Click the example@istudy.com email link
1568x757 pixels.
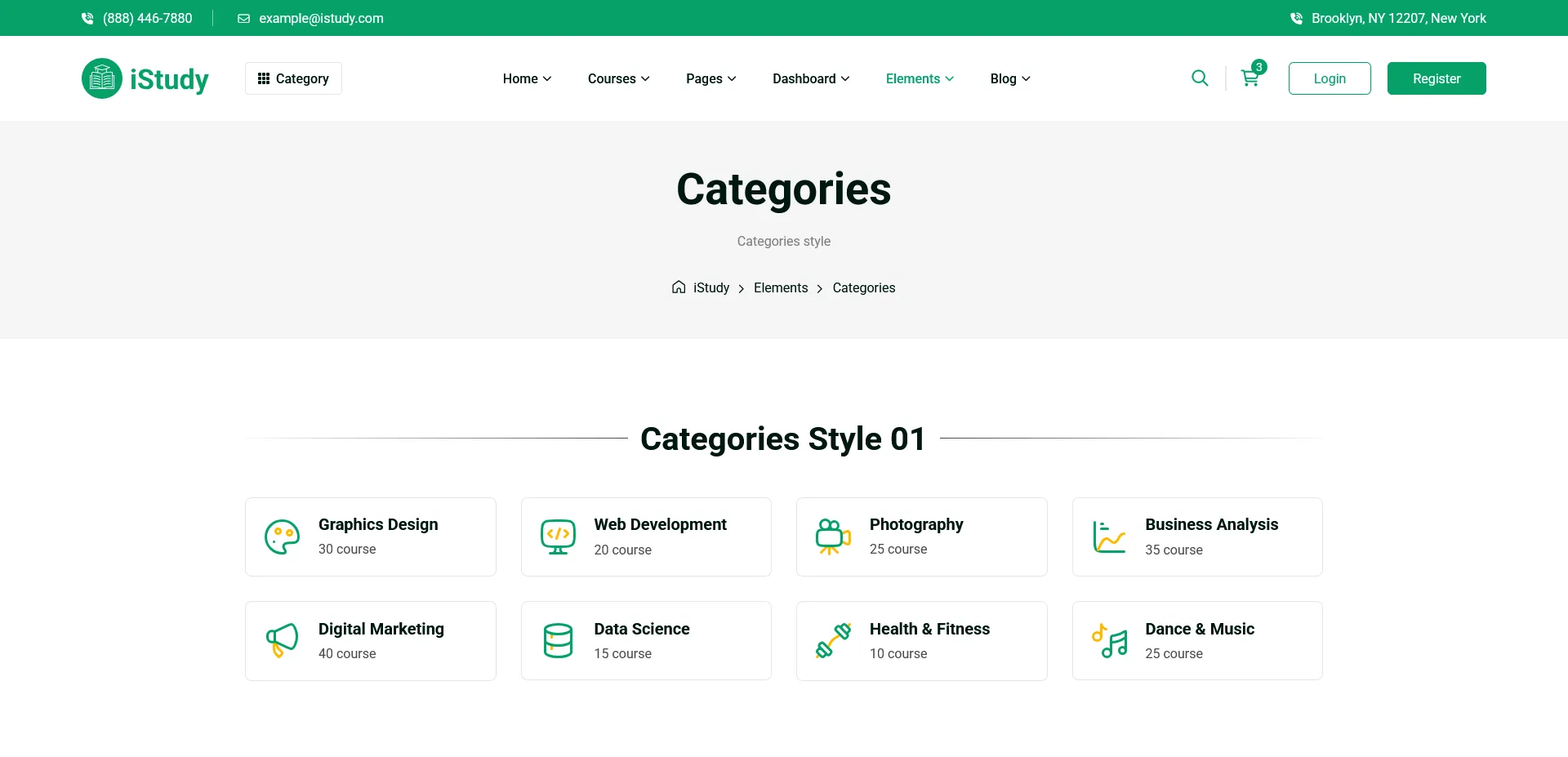pyautogui.click(x=320, y=18)
